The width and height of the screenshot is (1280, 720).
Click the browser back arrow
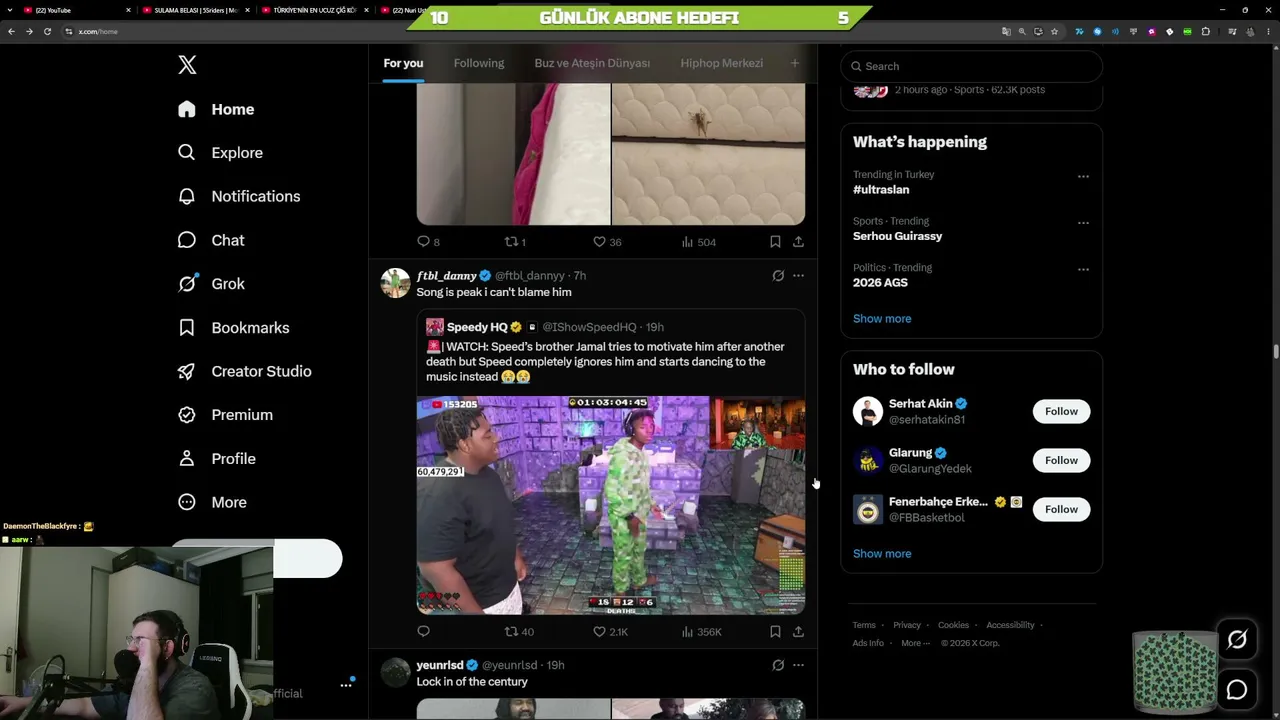pyautogui.click(x=11, y=31)
